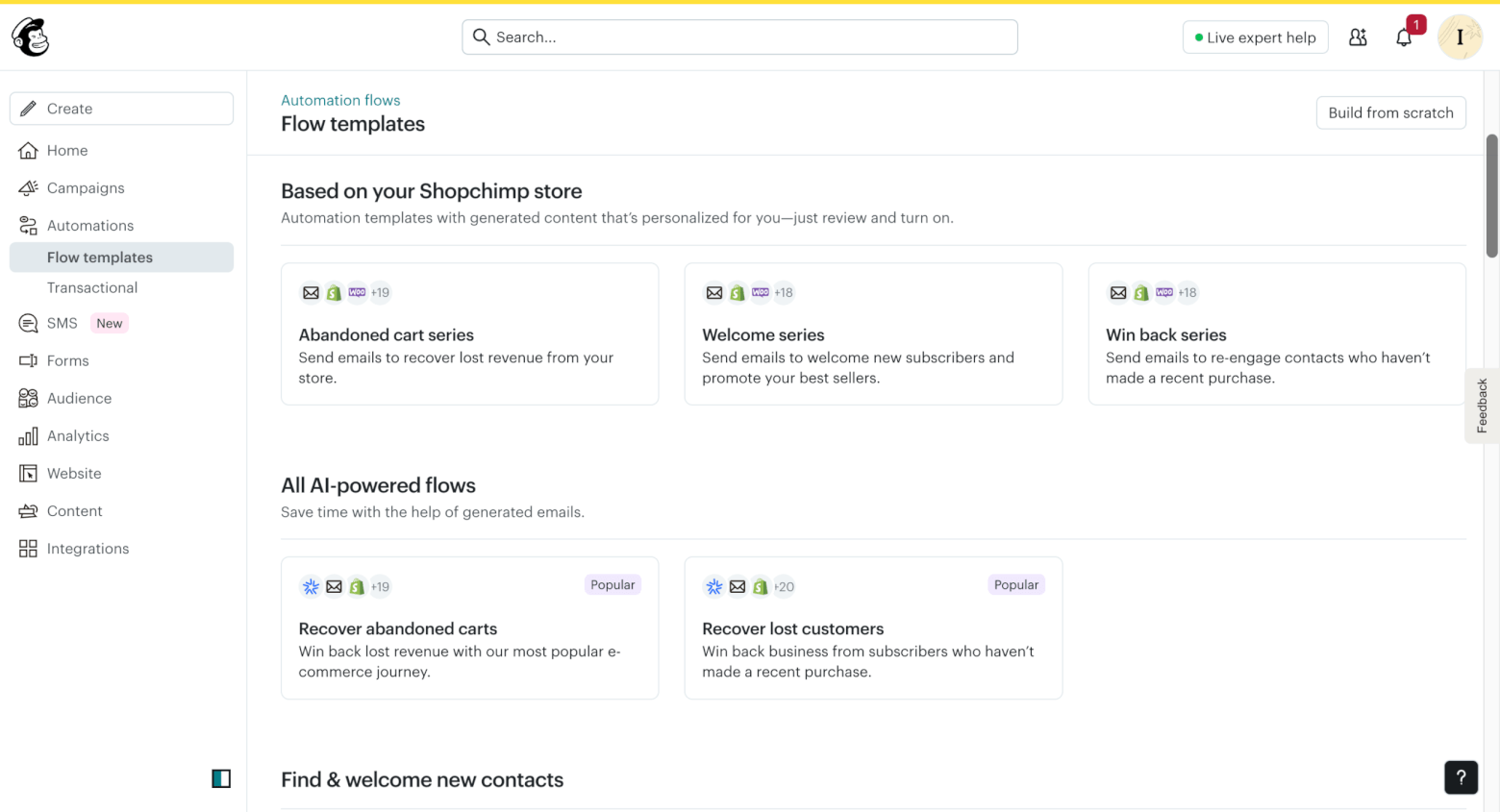
Task: Open the help question mark button
Action: coord(1461,777)
